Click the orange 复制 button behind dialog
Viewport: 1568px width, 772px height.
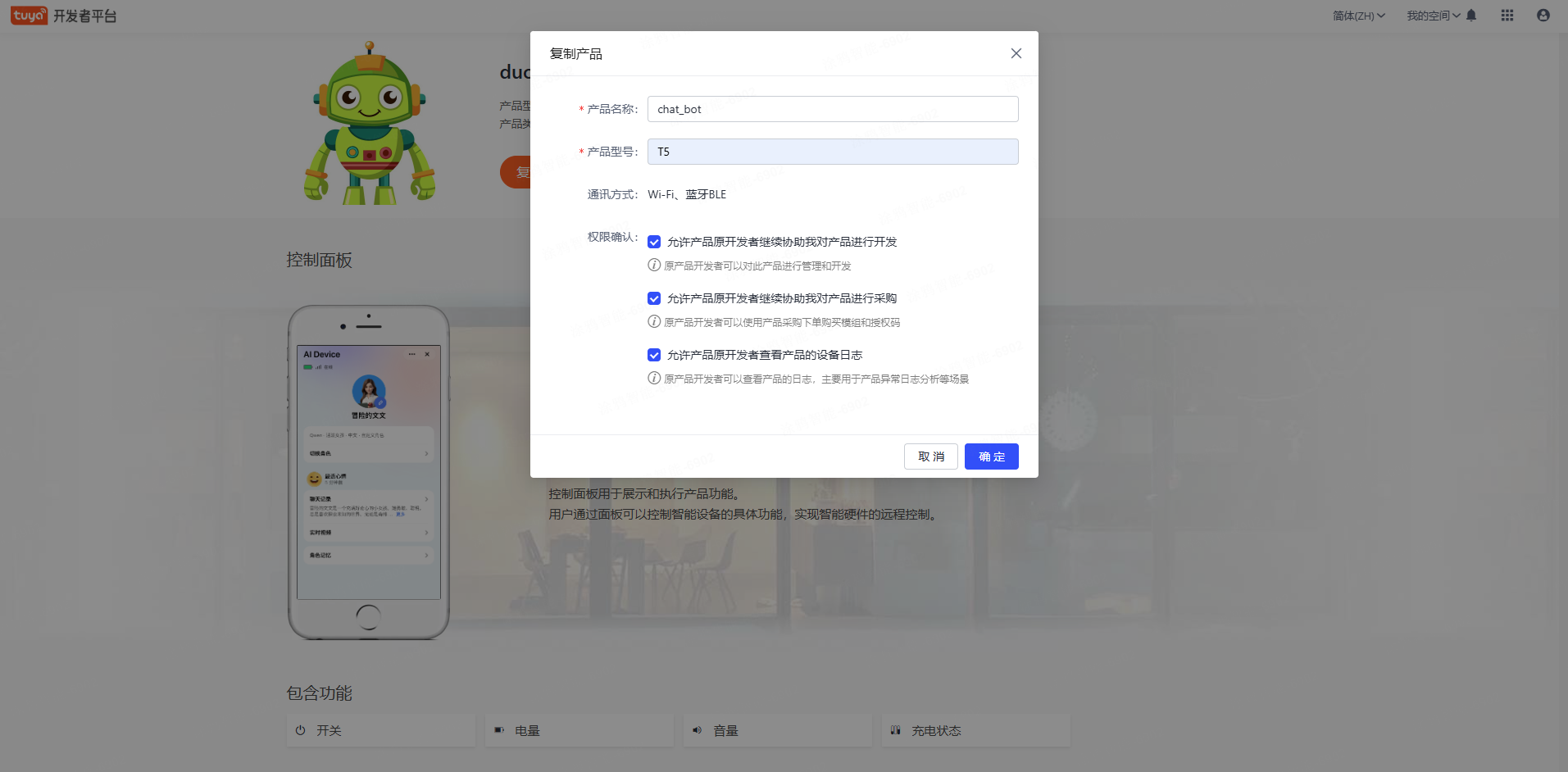click(x=516, y=172)
